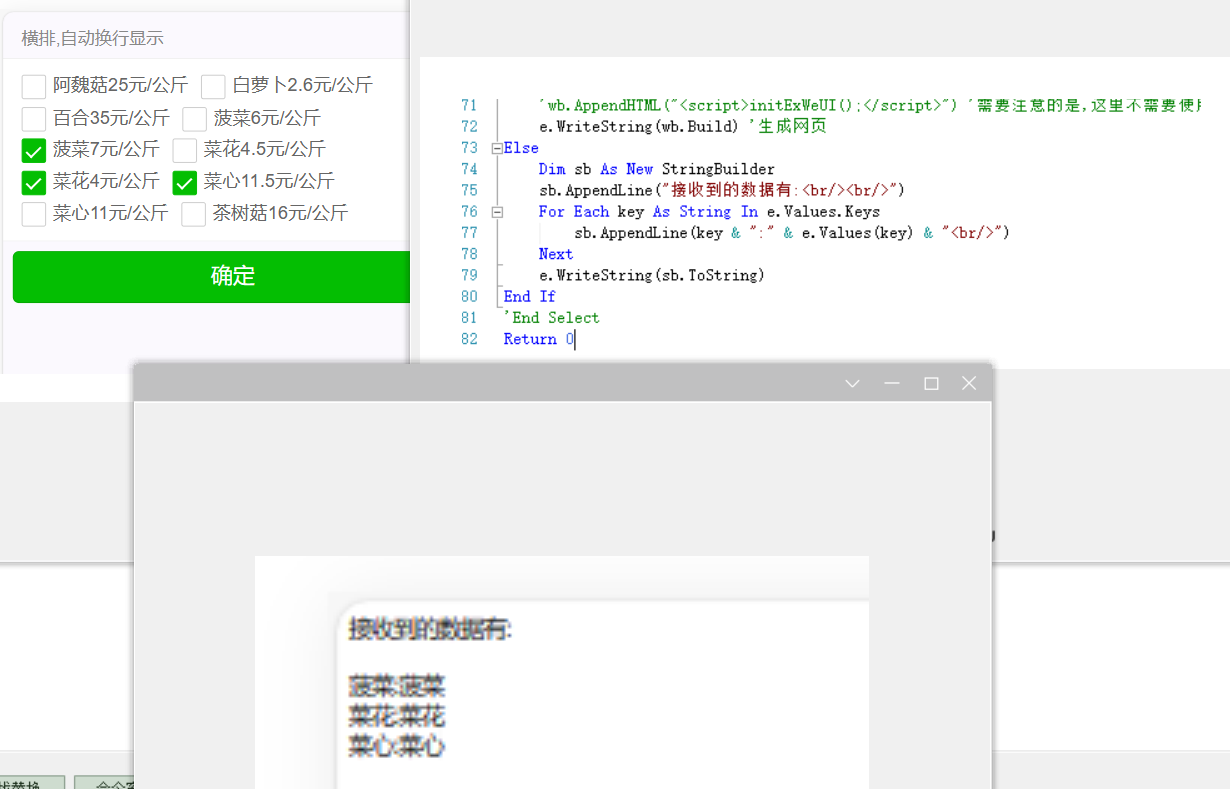Image resolution: width=1230 pixels, height=789 pixels.
Task: Tick the 菜心11元/公斤 checkbox
Action: [x=34, y=214]
